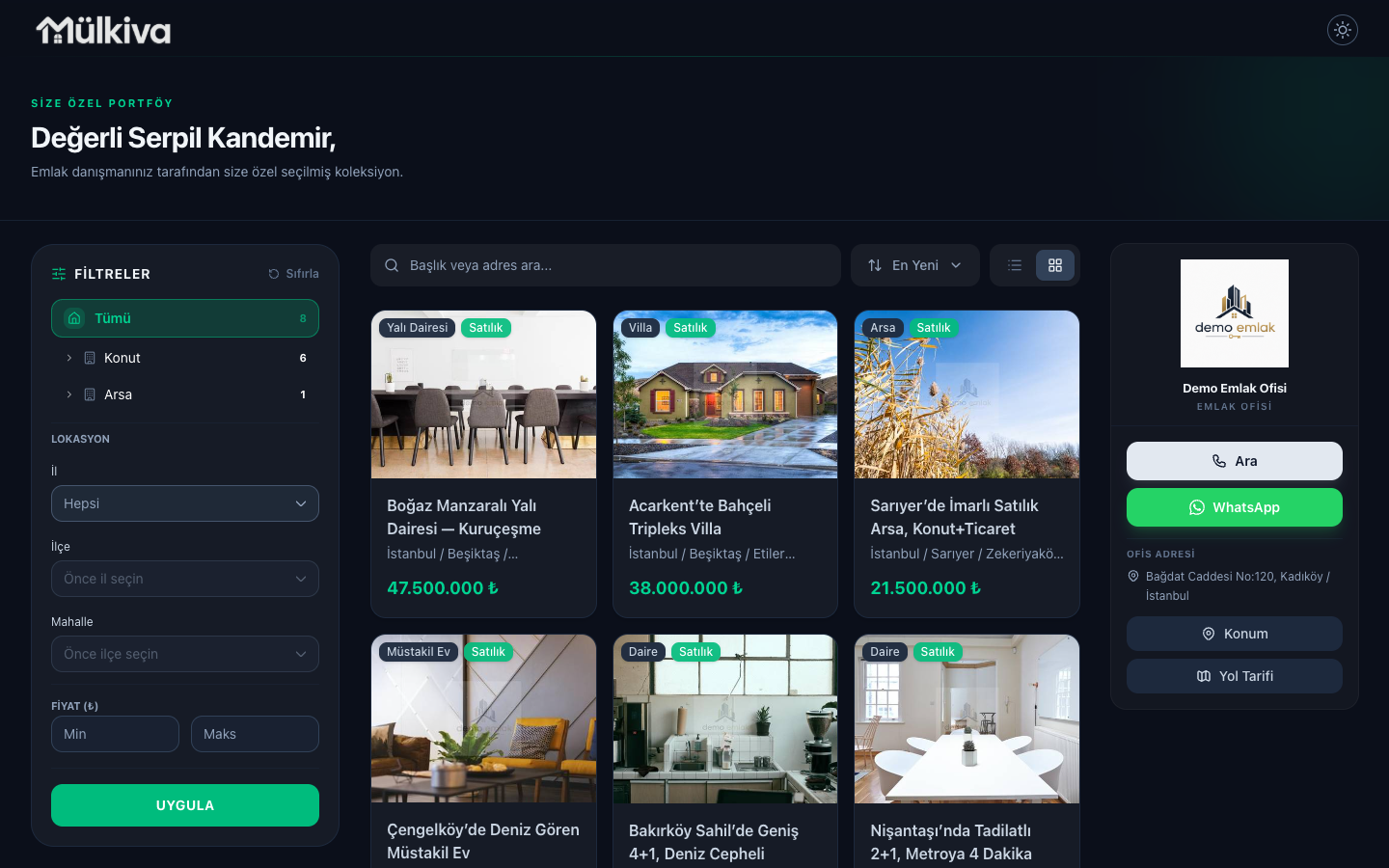
Task: Open the Boğaz Manzaralı Yalı Dairesi photo
Action: pyautogui.click(x=484, y=394)
